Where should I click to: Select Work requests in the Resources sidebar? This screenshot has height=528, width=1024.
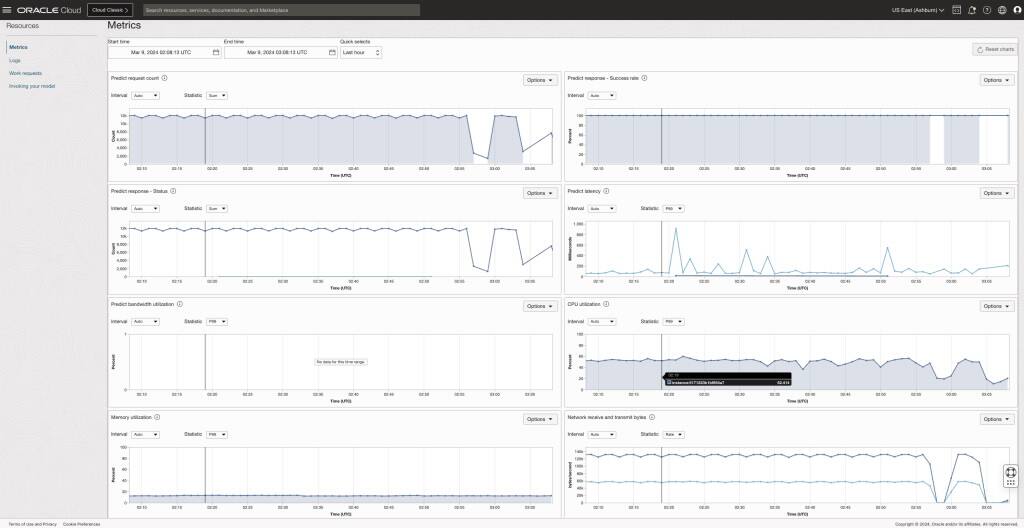coord(25,73)
